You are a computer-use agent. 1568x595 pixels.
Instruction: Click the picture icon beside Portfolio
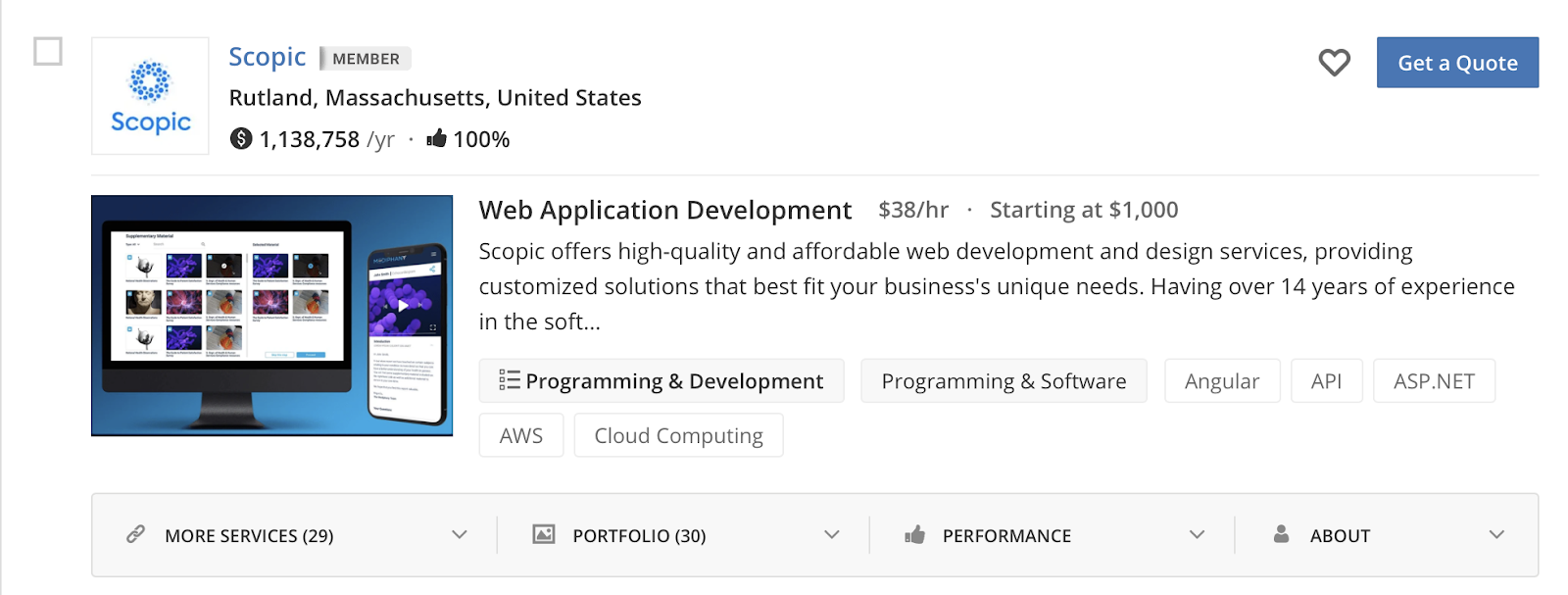(x=543, y=534)
